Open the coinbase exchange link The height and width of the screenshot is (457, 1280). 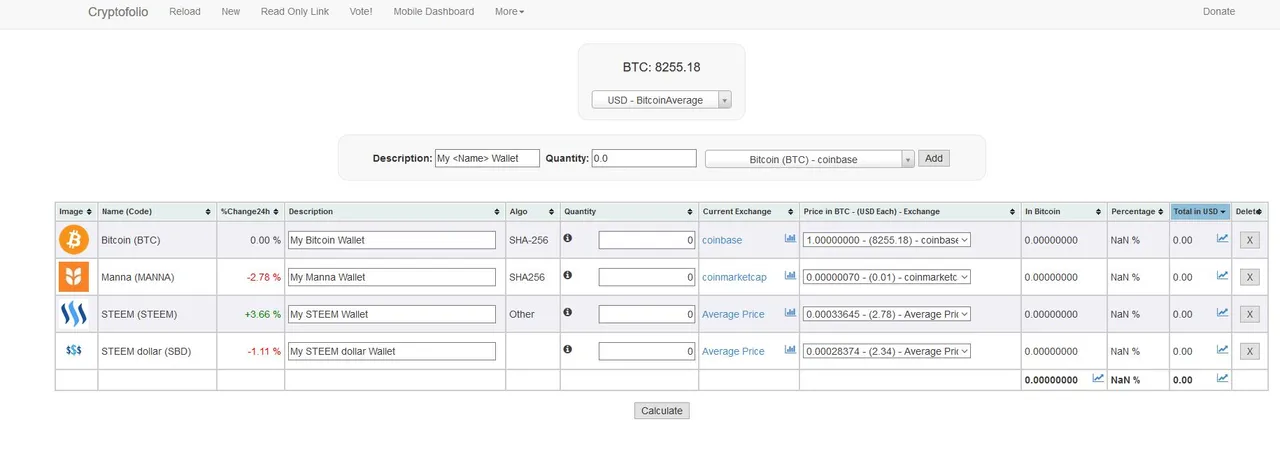click(722, 240)
